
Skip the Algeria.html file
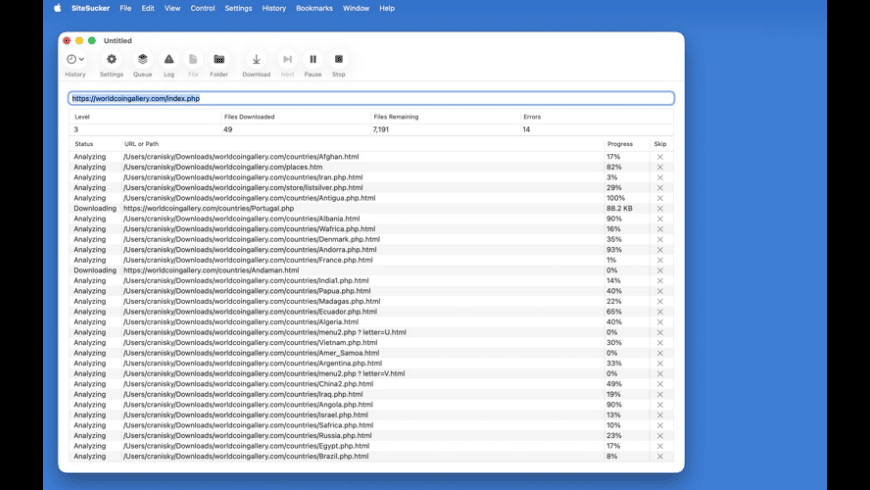pyautogui.click(x=660, y=322)
